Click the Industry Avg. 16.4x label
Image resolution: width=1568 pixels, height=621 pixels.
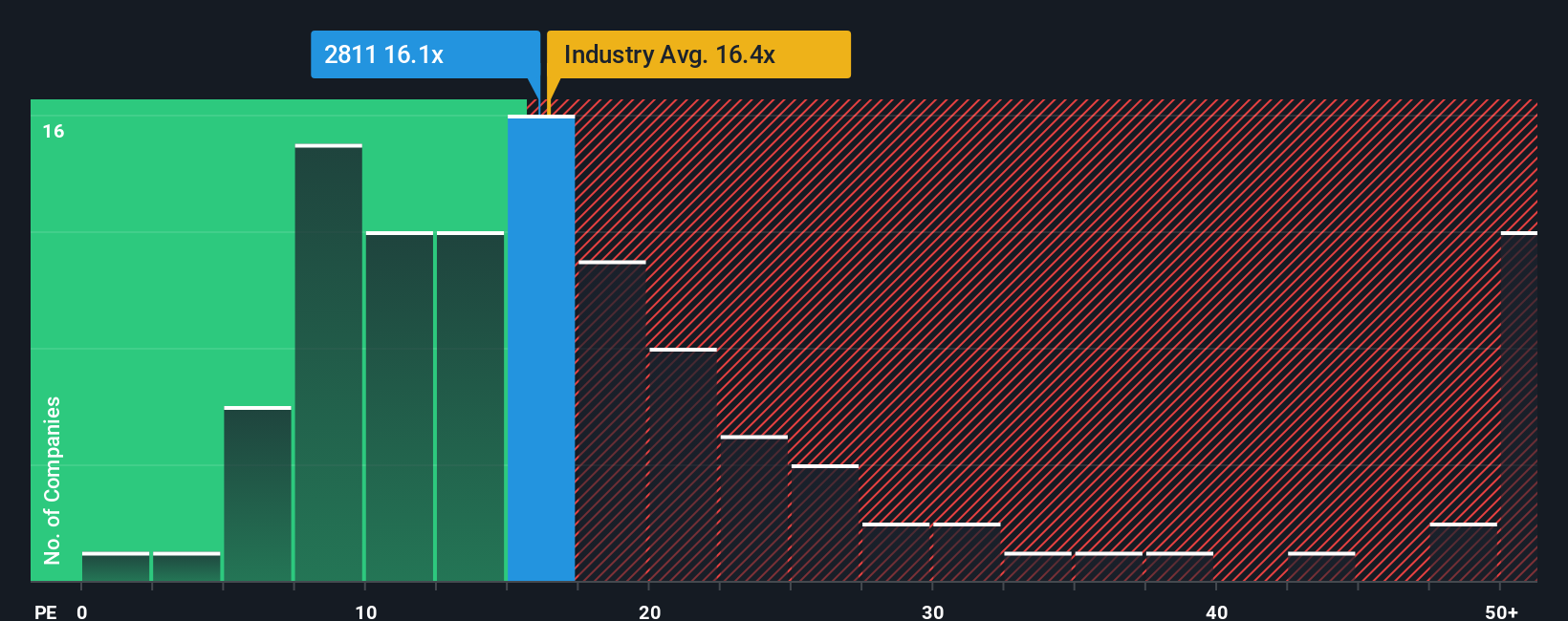point(699,54)
